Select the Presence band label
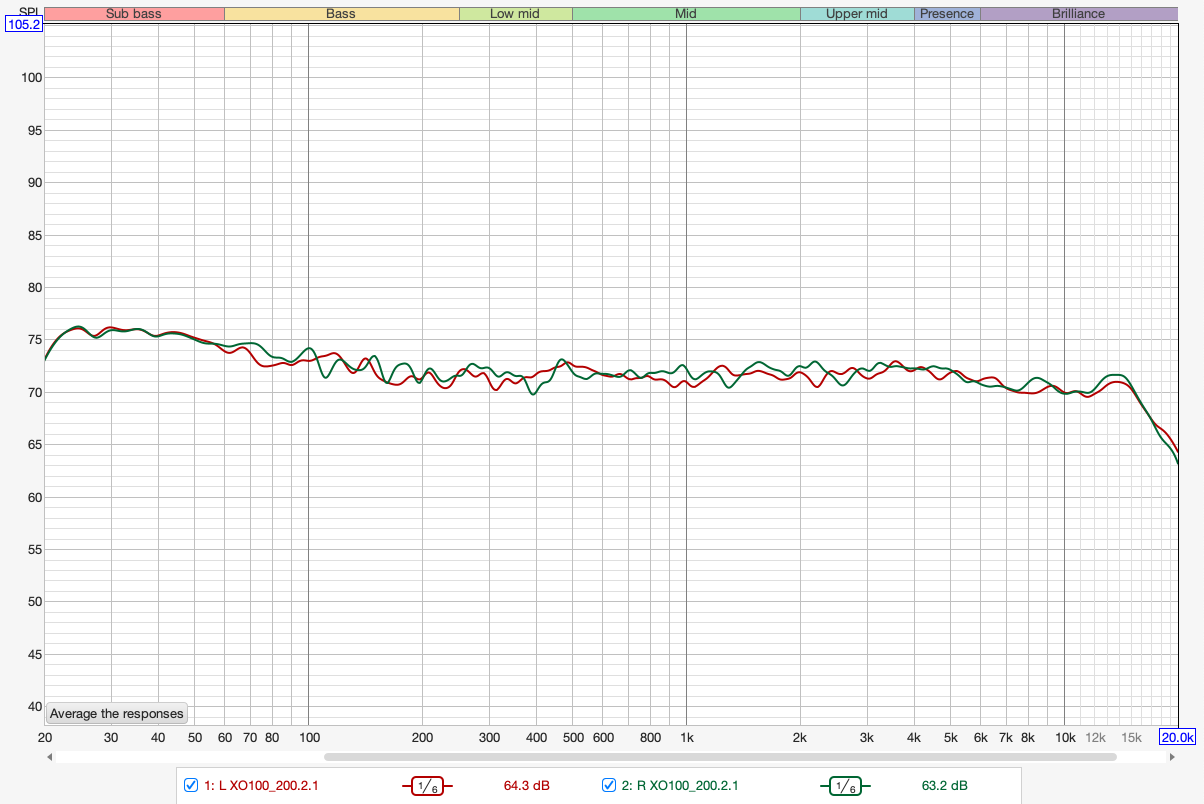 pos(947,14)
